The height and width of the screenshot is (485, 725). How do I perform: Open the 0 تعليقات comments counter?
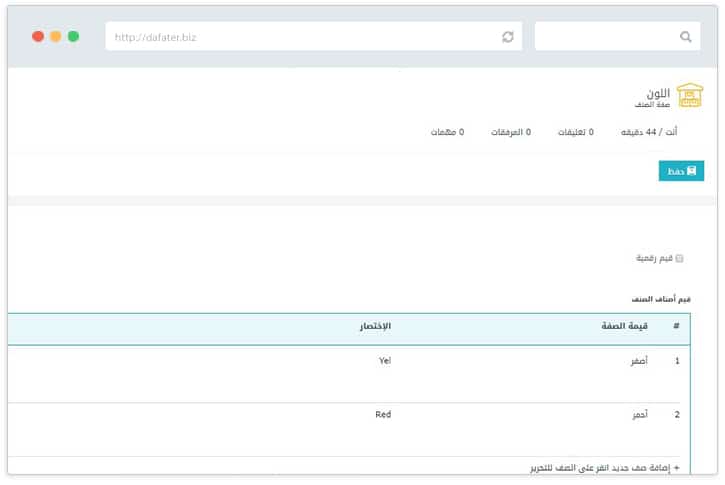[x=576, y=132]
